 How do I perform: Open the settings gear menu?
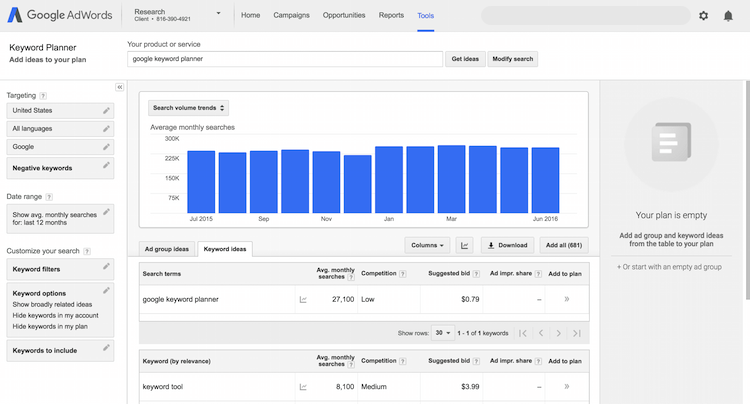coord(703,16)
